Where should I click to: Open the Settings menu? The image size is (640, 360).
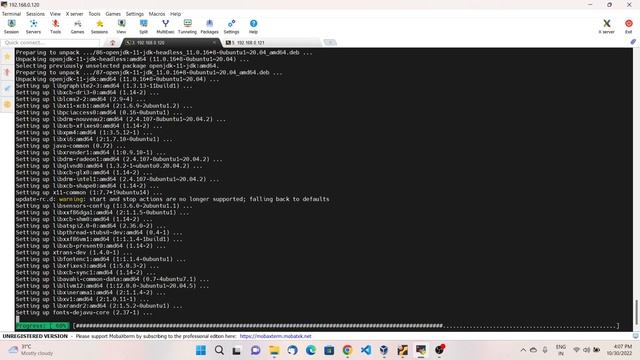[135, 14]
